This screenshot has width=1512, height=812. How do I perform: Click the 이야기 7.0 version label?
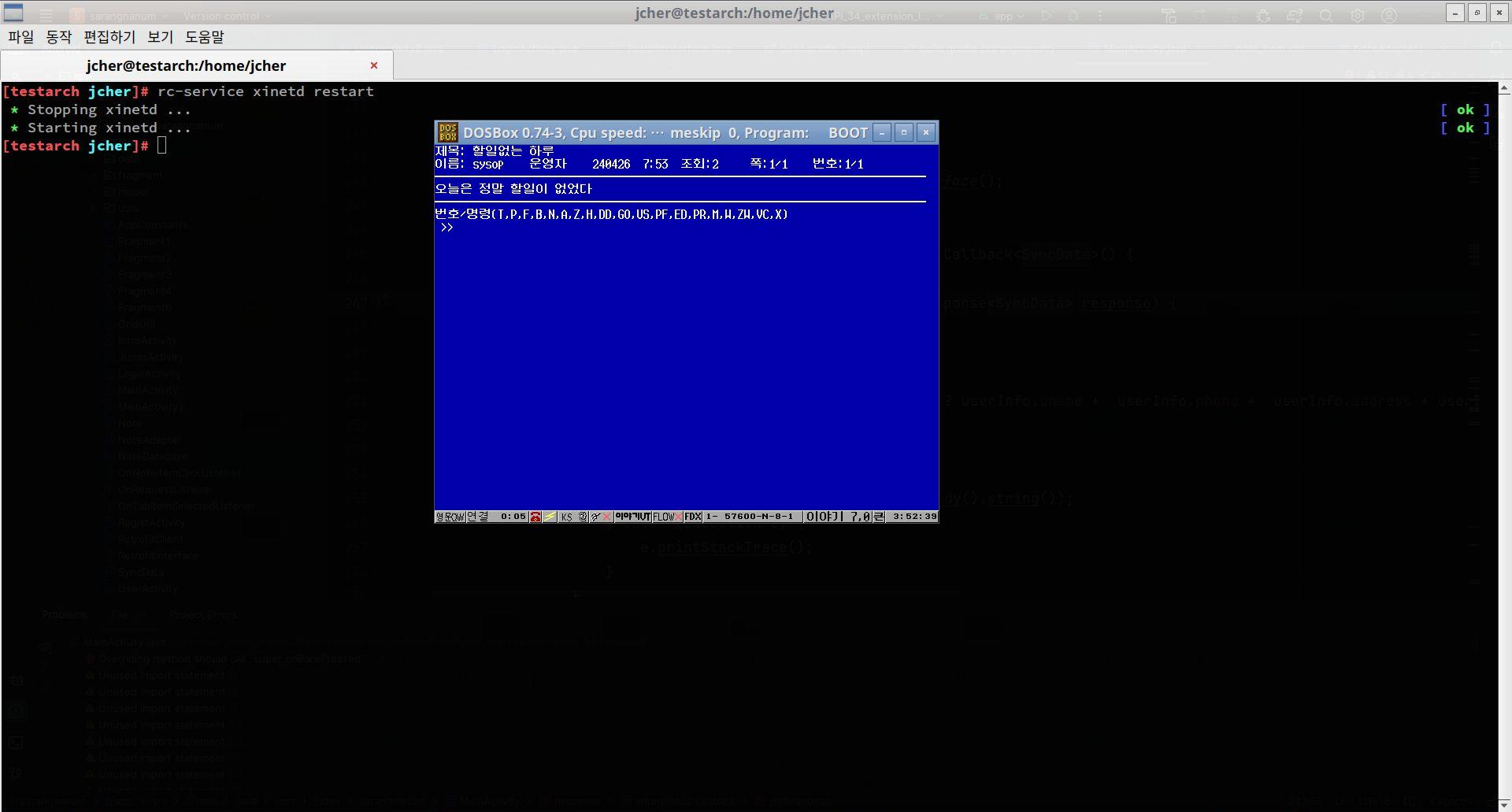[x=838, y=517]
